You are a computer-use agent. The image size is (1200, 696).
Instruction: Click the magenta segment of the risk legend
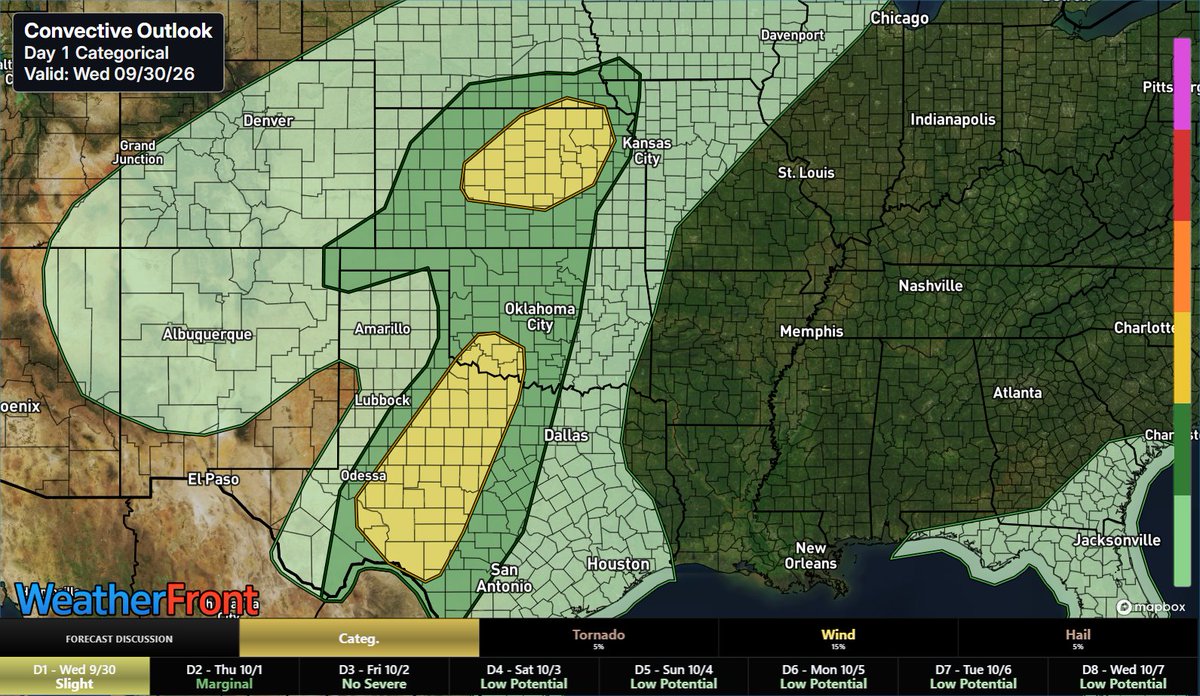click(1181, 85)
